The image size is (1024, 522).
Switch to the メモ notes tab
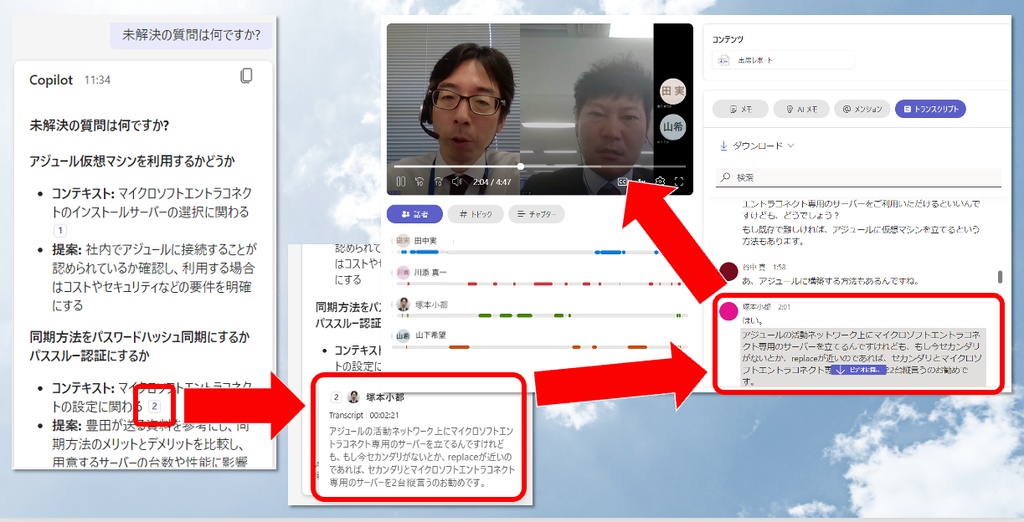(740, 109)
